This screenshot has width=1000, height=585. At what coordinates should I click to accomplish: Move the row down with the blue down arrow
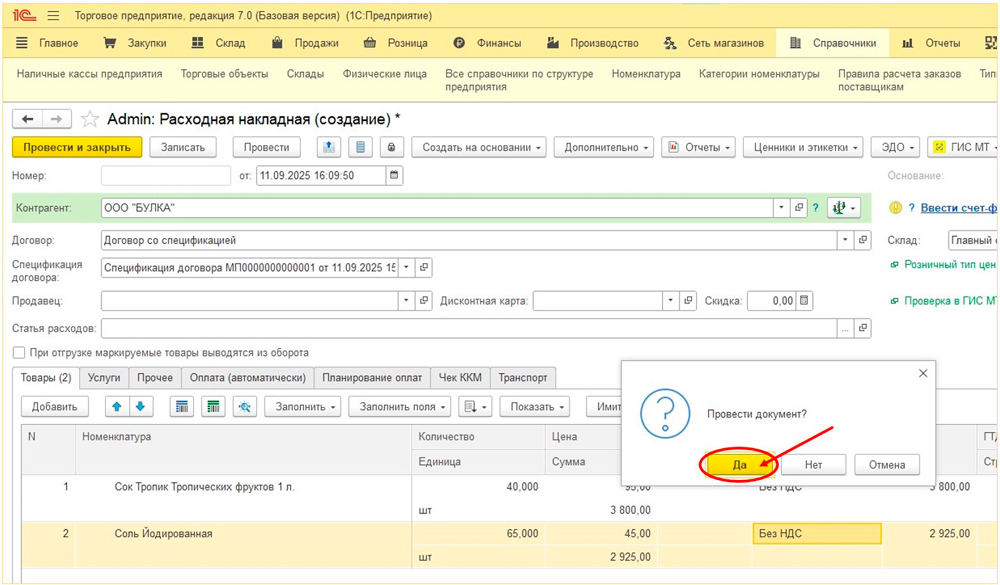[140, 406]
